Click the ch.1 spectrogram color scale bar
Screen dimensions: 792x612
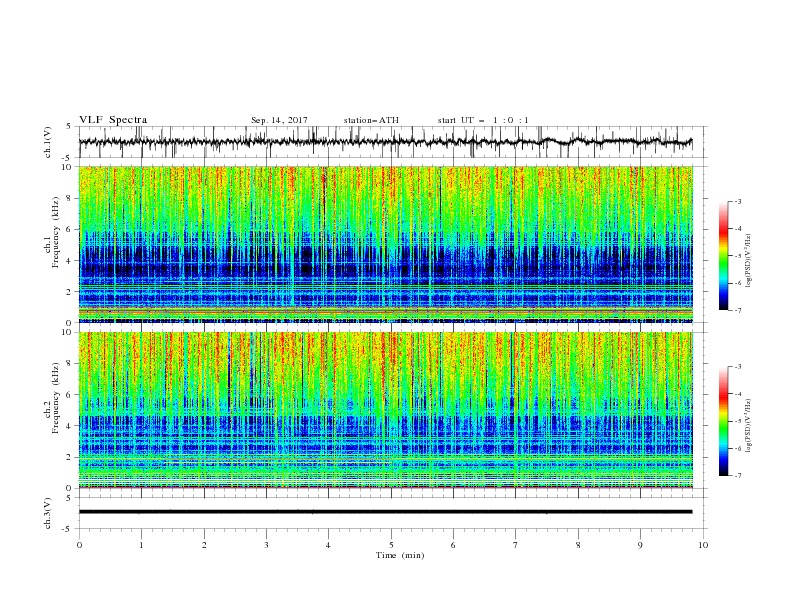coord(723,256)
